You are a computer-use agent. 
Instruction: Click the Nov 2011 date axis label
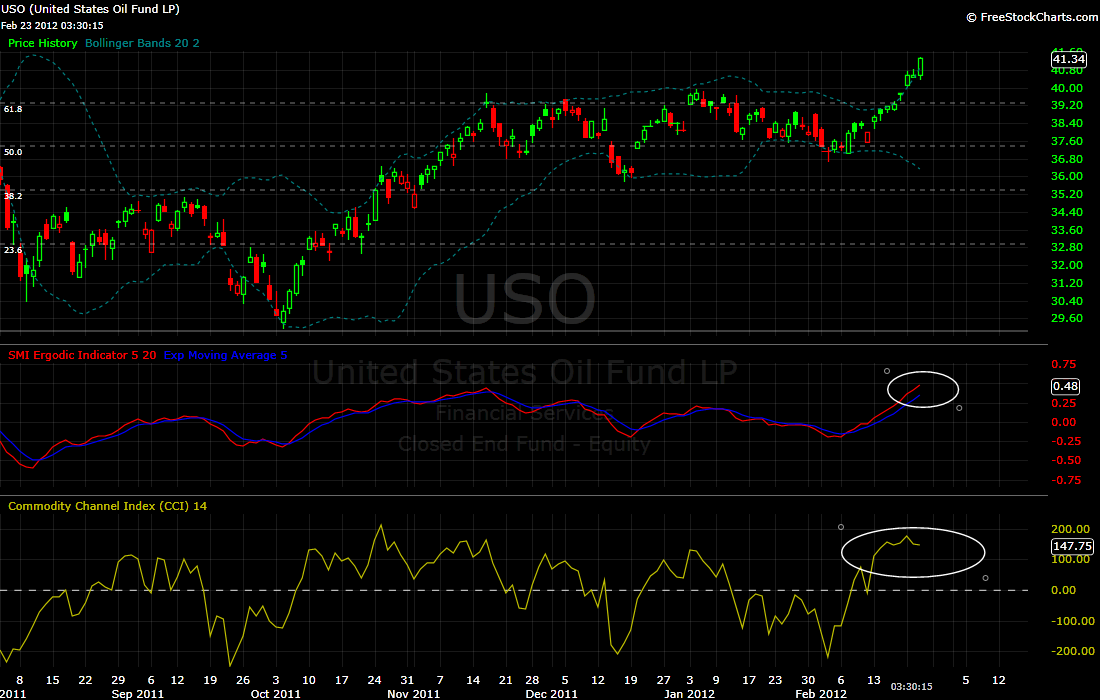[x=413, y=694]
